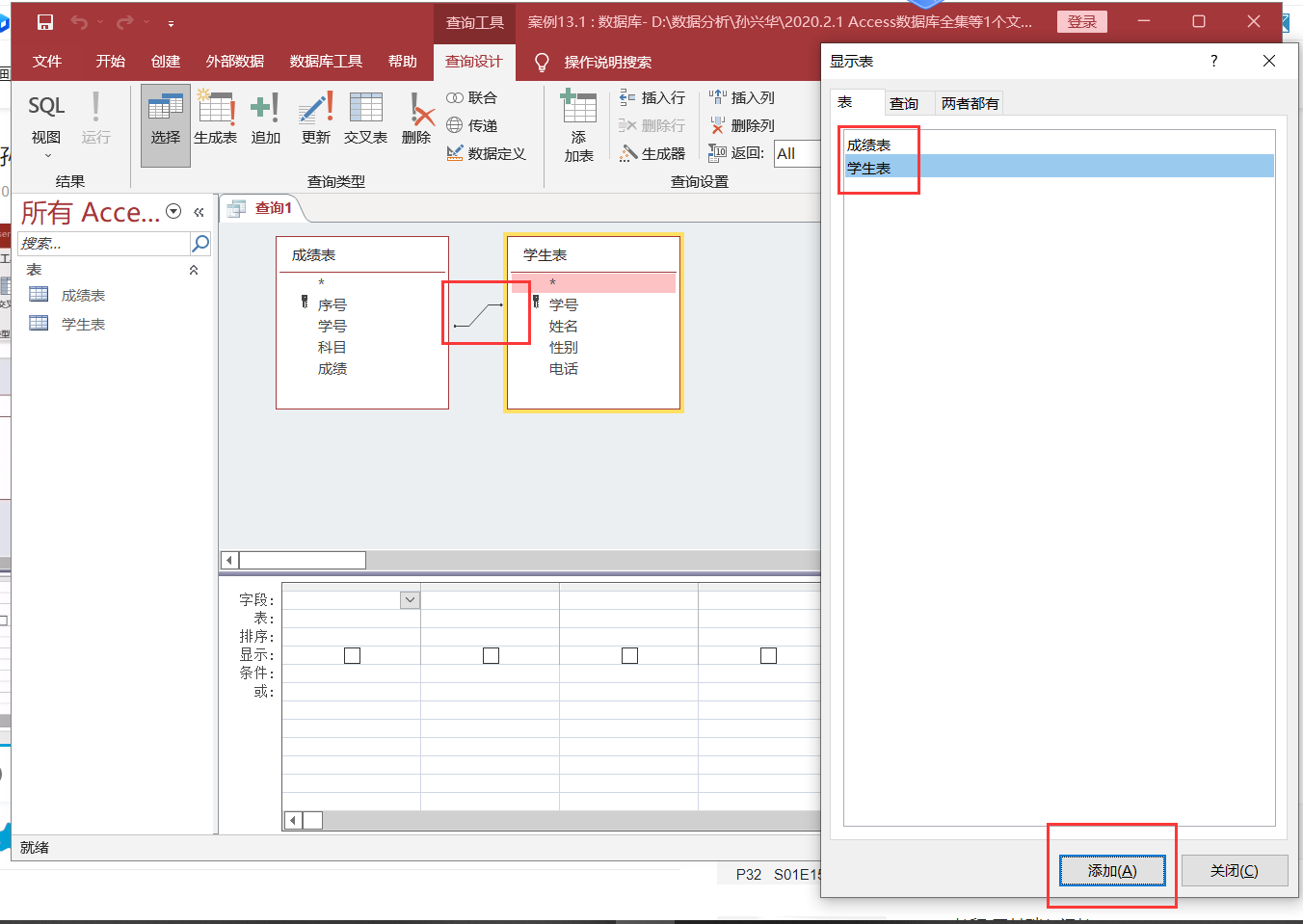Select the 科目 field in 成绩表
Screen dimensions: 1303x924
tap(332, 348)
